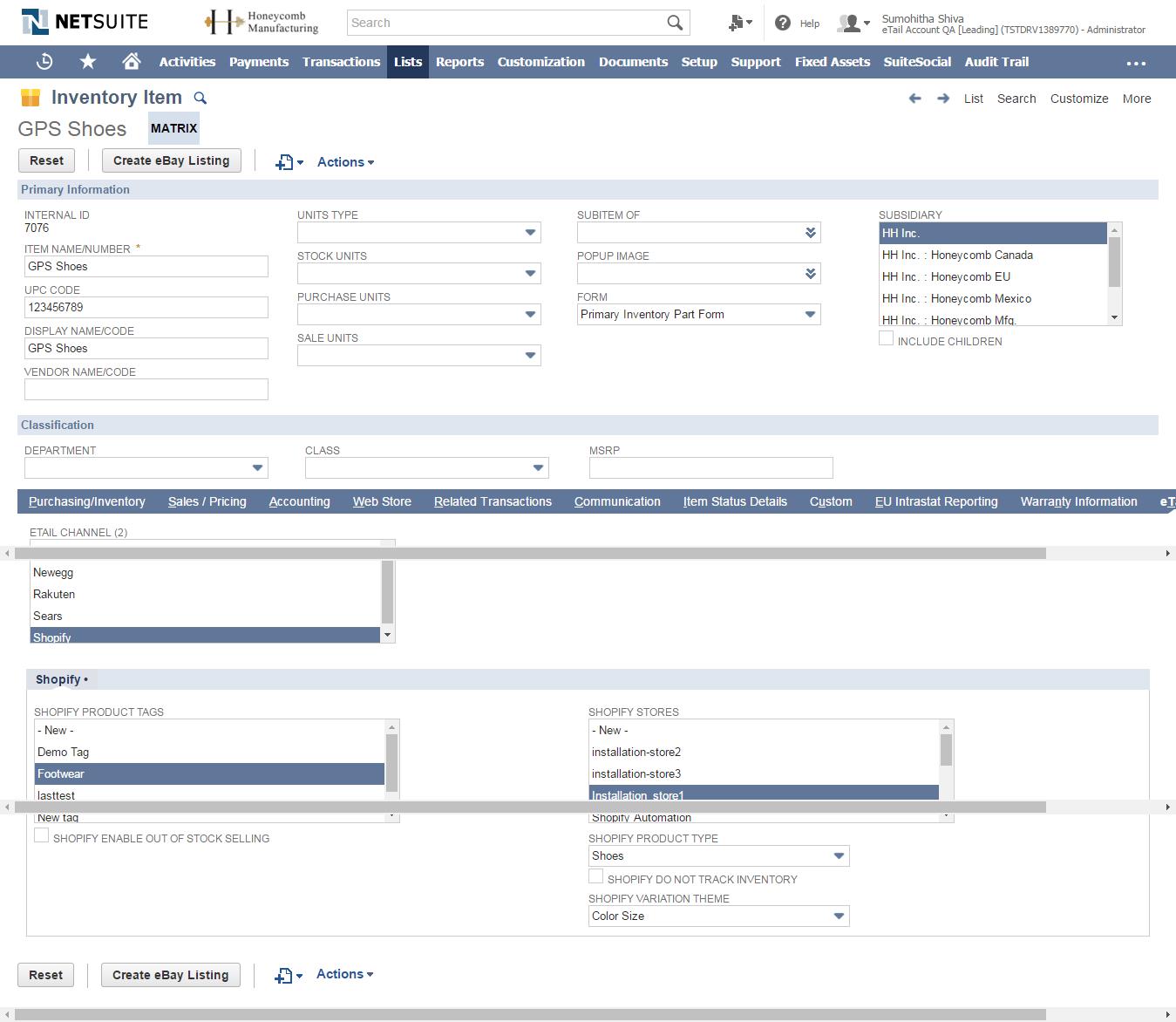The width and height of the screenshot is (1176, 1022).
Task: Open Purchase Units dropdown
Action: (530, 315)
